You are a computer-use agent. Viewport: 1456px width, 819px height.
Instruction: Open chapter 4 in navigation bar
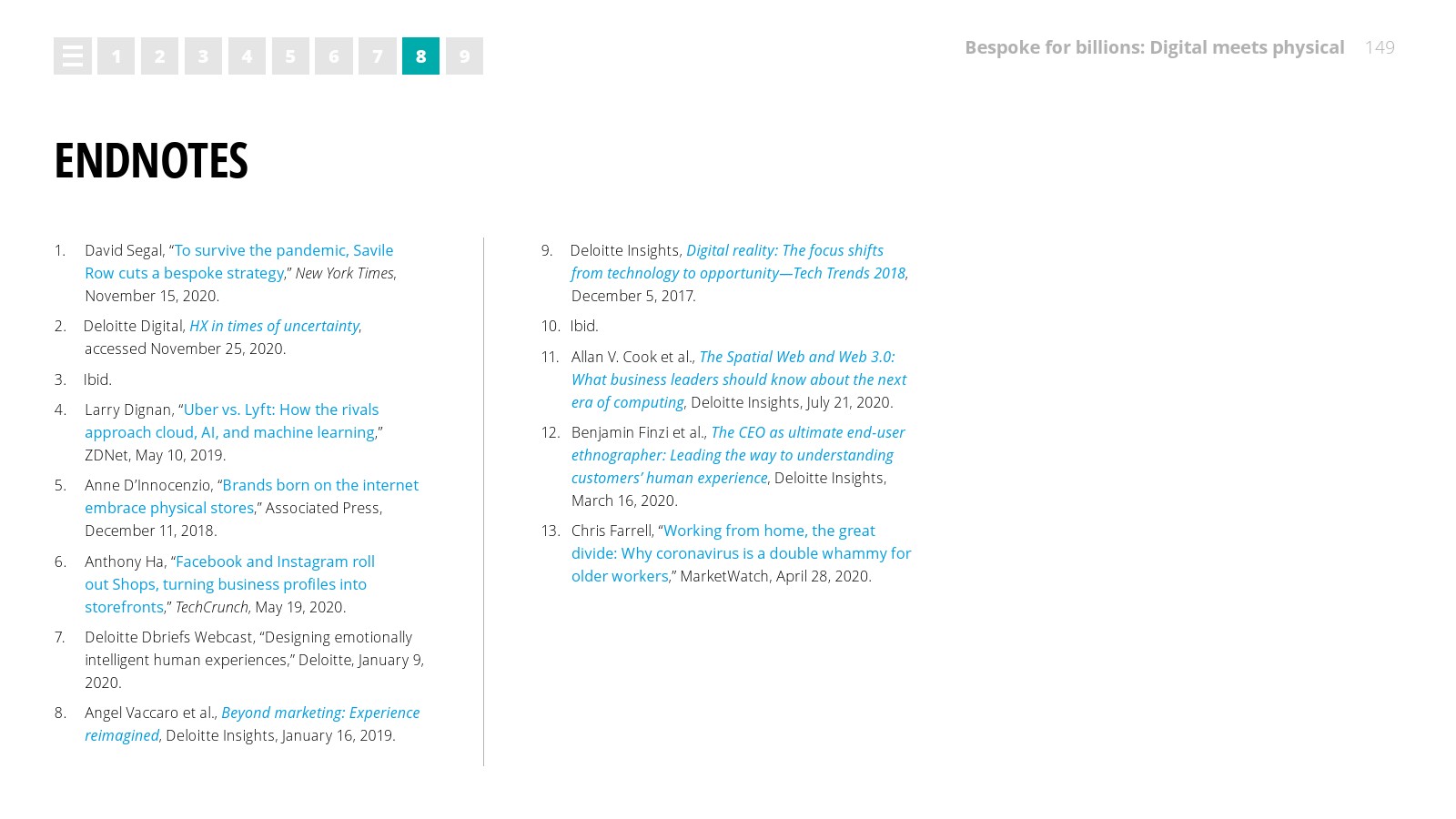[x=247, y=56]
